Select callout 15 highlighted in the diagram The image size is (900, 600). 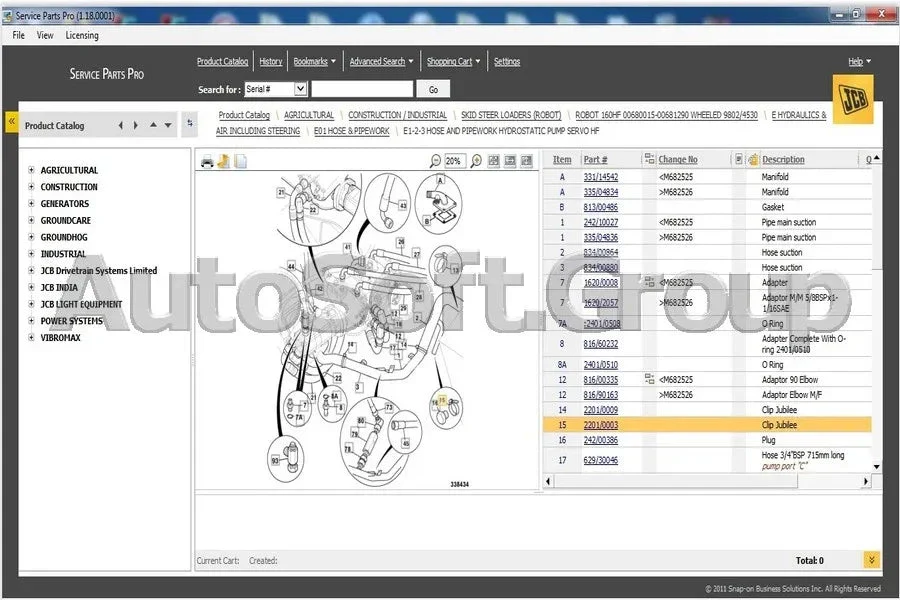442,401
